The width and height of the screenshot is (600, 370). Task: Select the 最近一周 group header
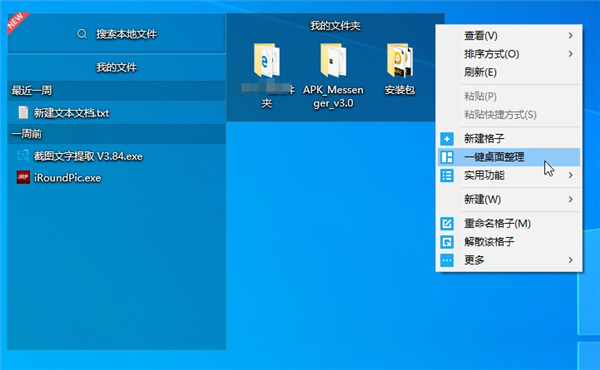(x=116, y=91)
